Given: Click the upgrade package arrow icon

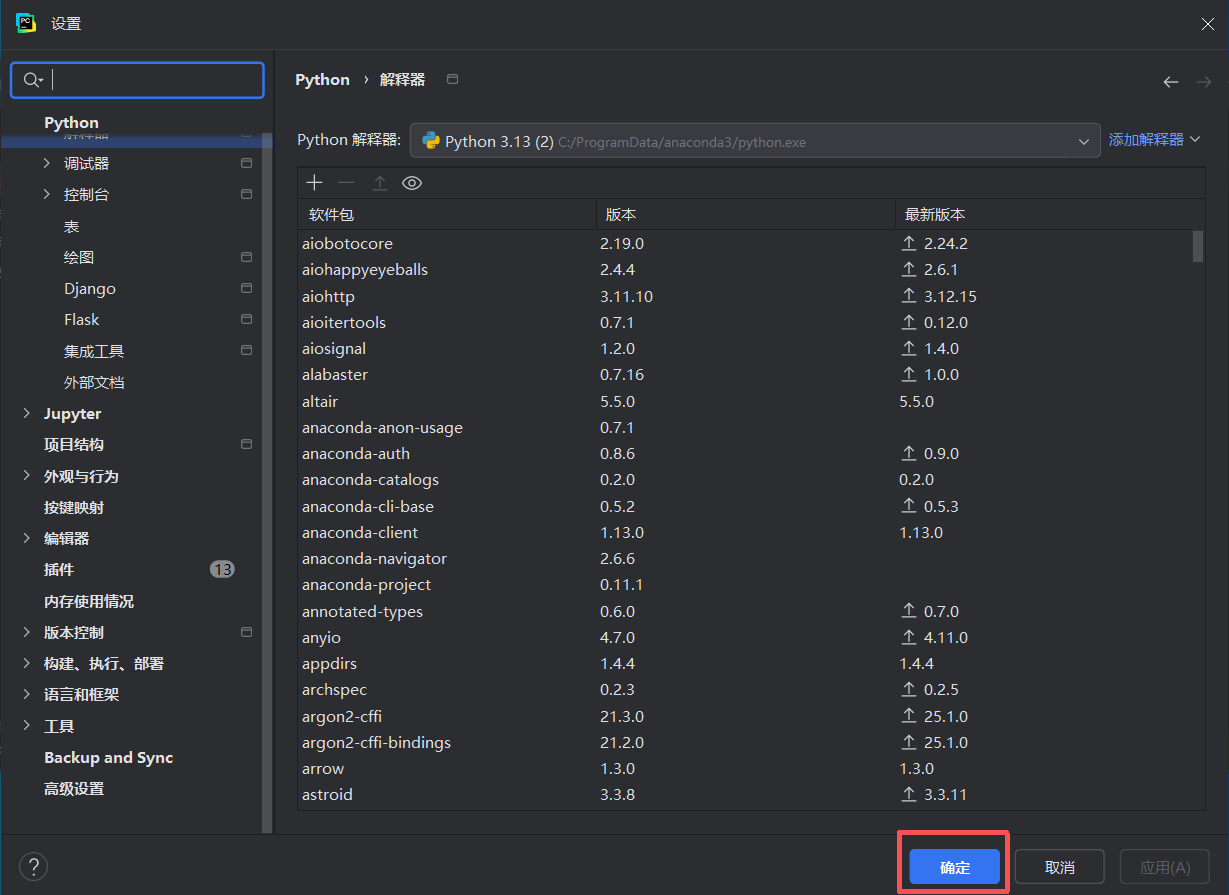Looking at the screenshot, I should point(379,183).
